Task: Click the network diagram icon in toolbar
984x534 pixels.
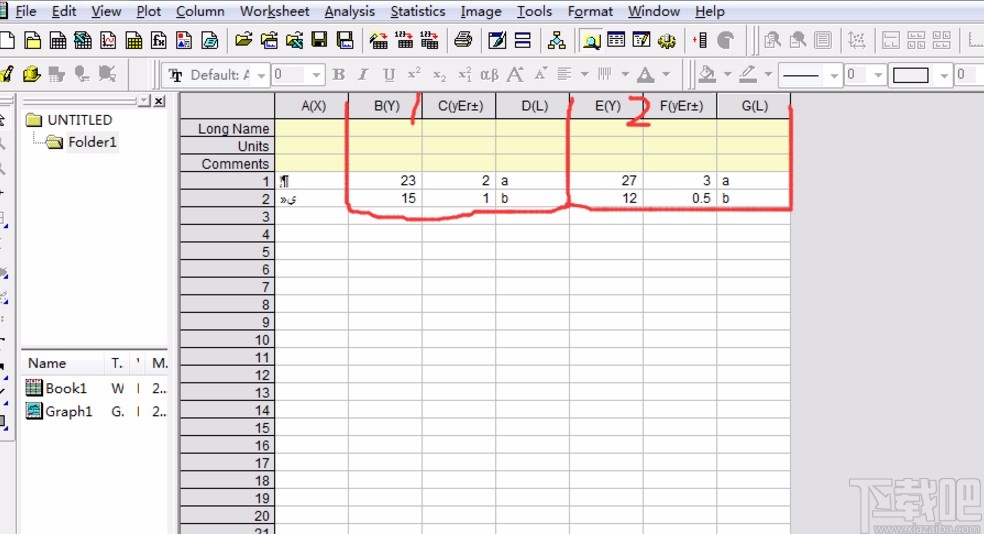Action: click(556, 41)
